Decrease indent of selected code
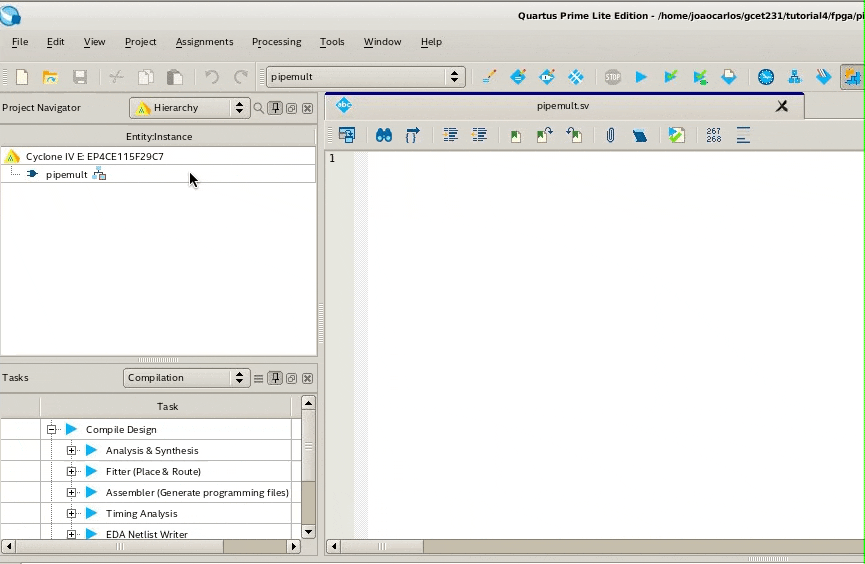The height and width of the screenshot is (564, 865). click(x=479, y=135)
